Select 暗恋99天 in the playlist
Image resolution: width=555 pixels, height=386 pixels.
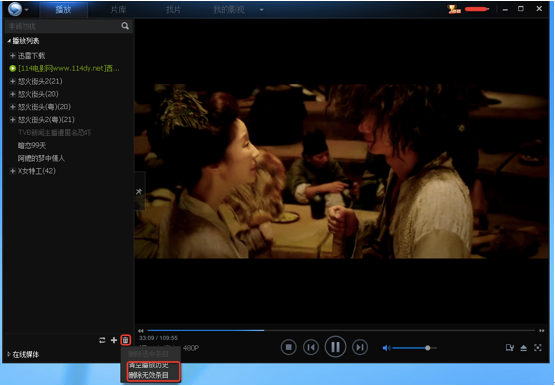tap(32, 145)
